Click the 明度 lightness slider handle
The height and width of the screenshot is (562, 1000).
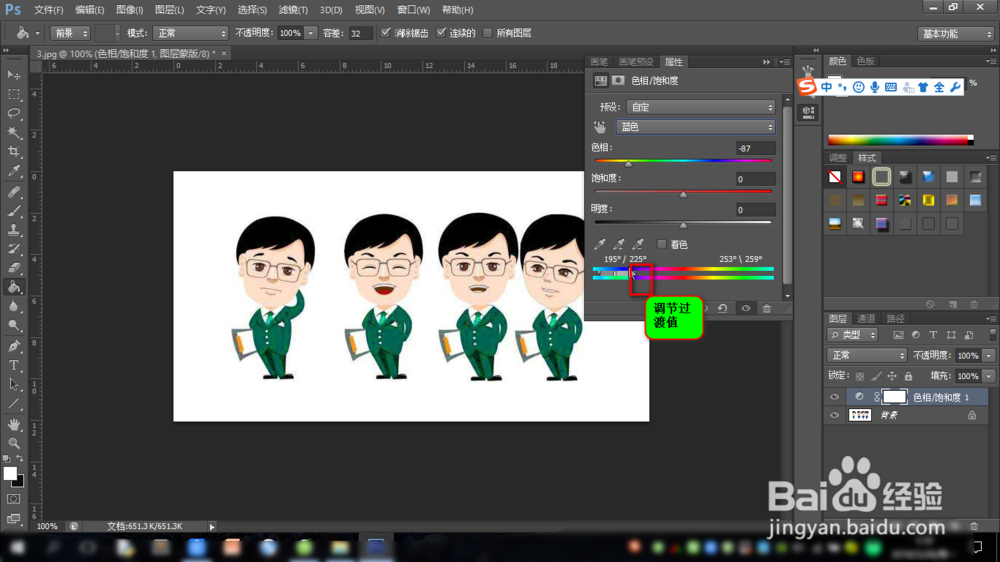point(683,225)
